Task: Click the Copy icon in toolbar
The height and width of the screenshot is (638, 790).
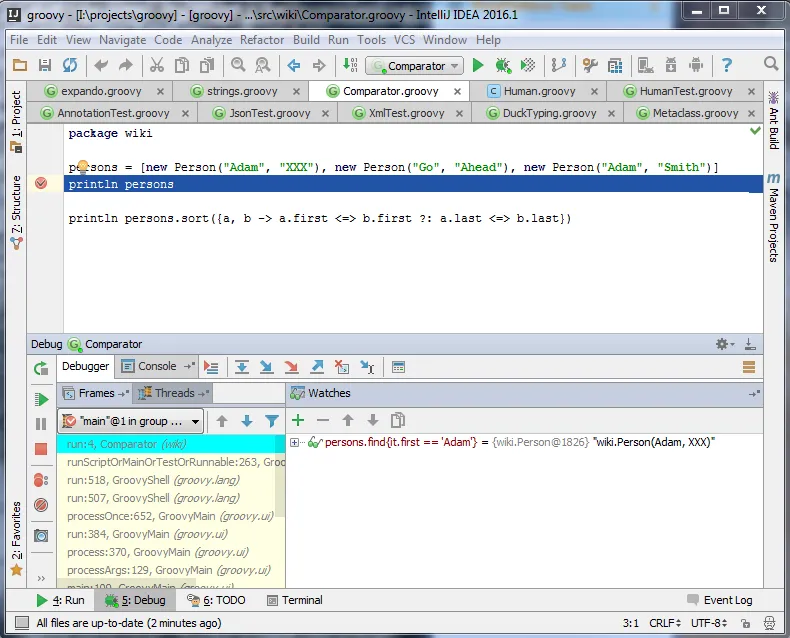Action: pyautogui.click(x=181, y=65)
